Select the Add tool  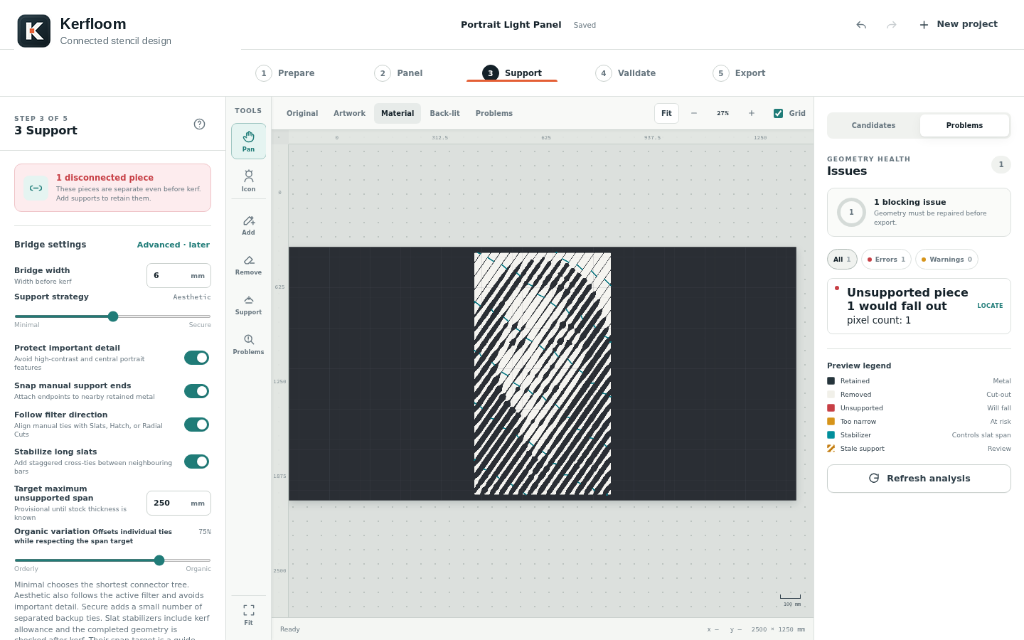click(x=248, y=225)
